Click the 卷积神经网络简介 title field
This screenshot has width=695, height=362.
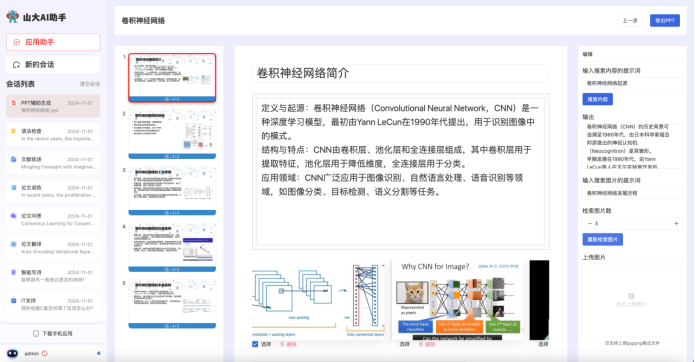click(x=401, y=74)
